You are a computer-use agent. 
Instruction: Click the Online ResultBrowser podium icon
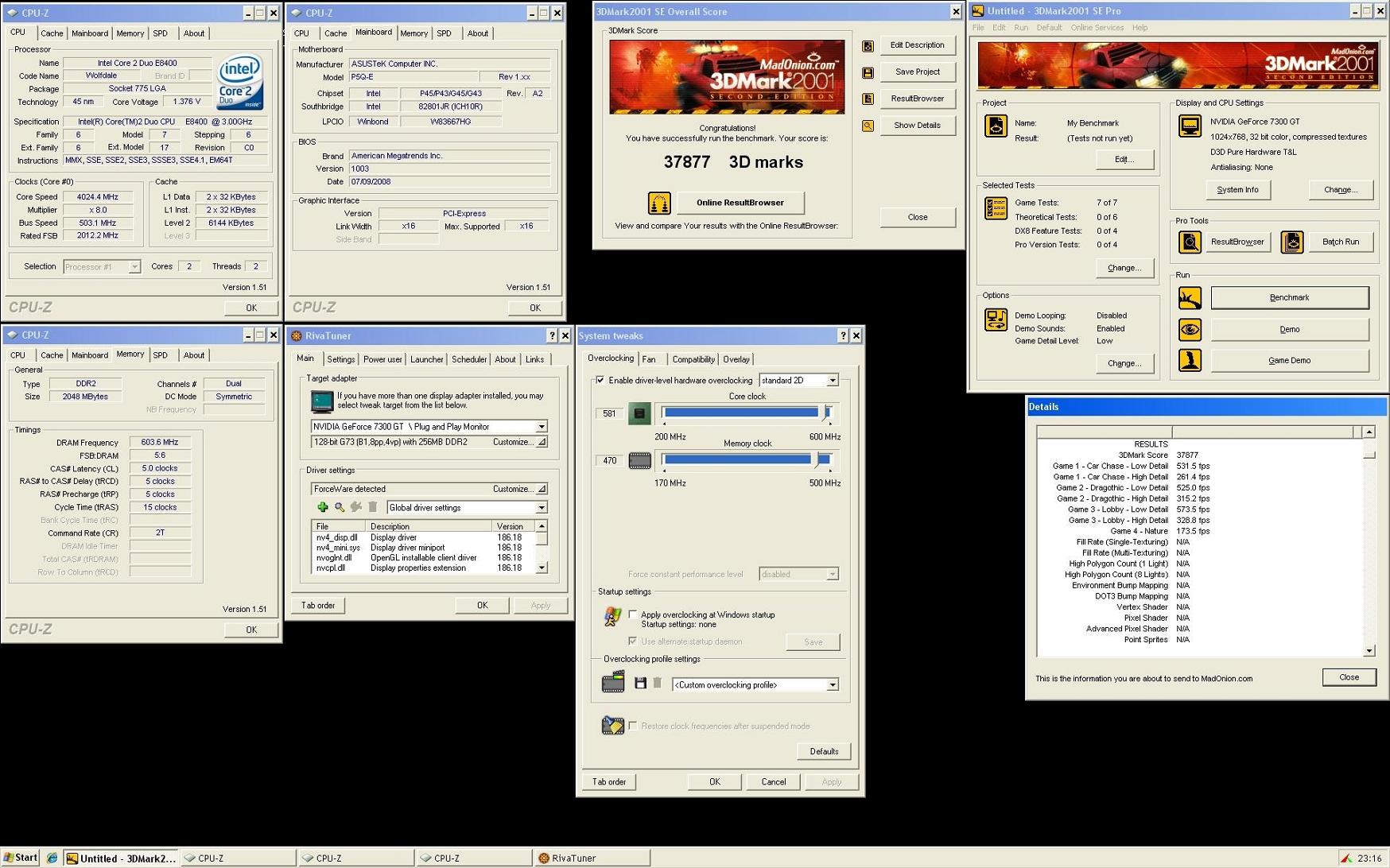pyautogui.click(x=658, y=203)
